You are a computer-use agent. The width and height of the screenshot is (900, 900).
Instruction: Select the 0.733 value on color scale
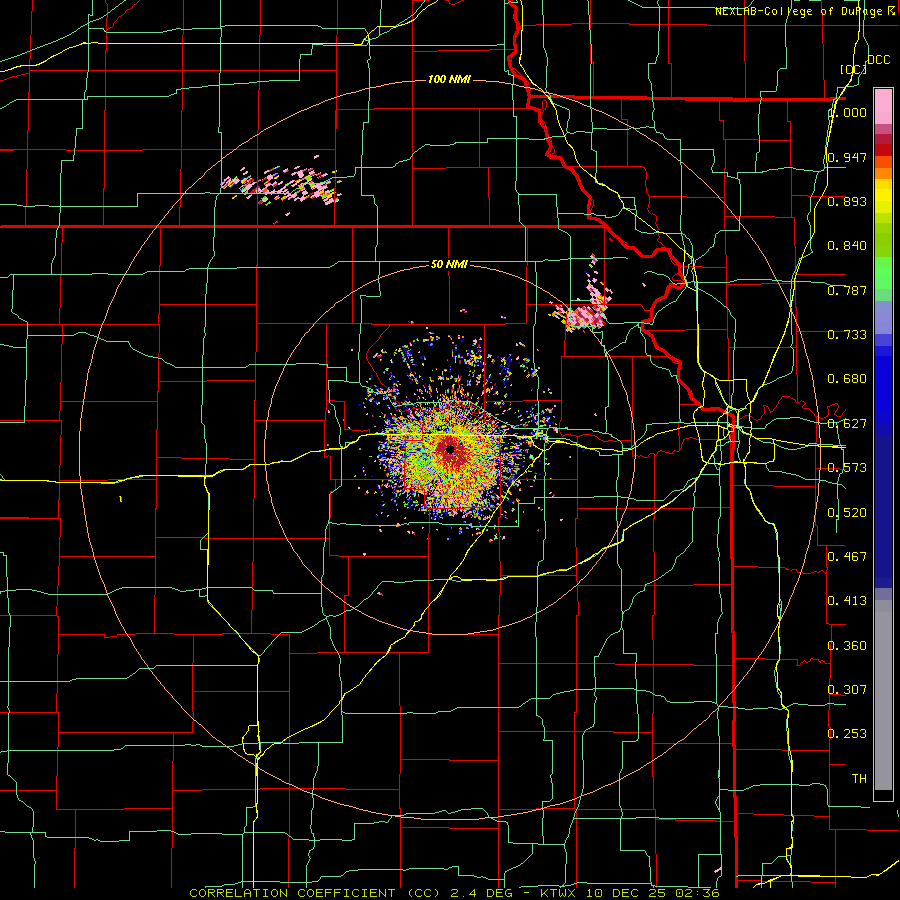(847, 335)
